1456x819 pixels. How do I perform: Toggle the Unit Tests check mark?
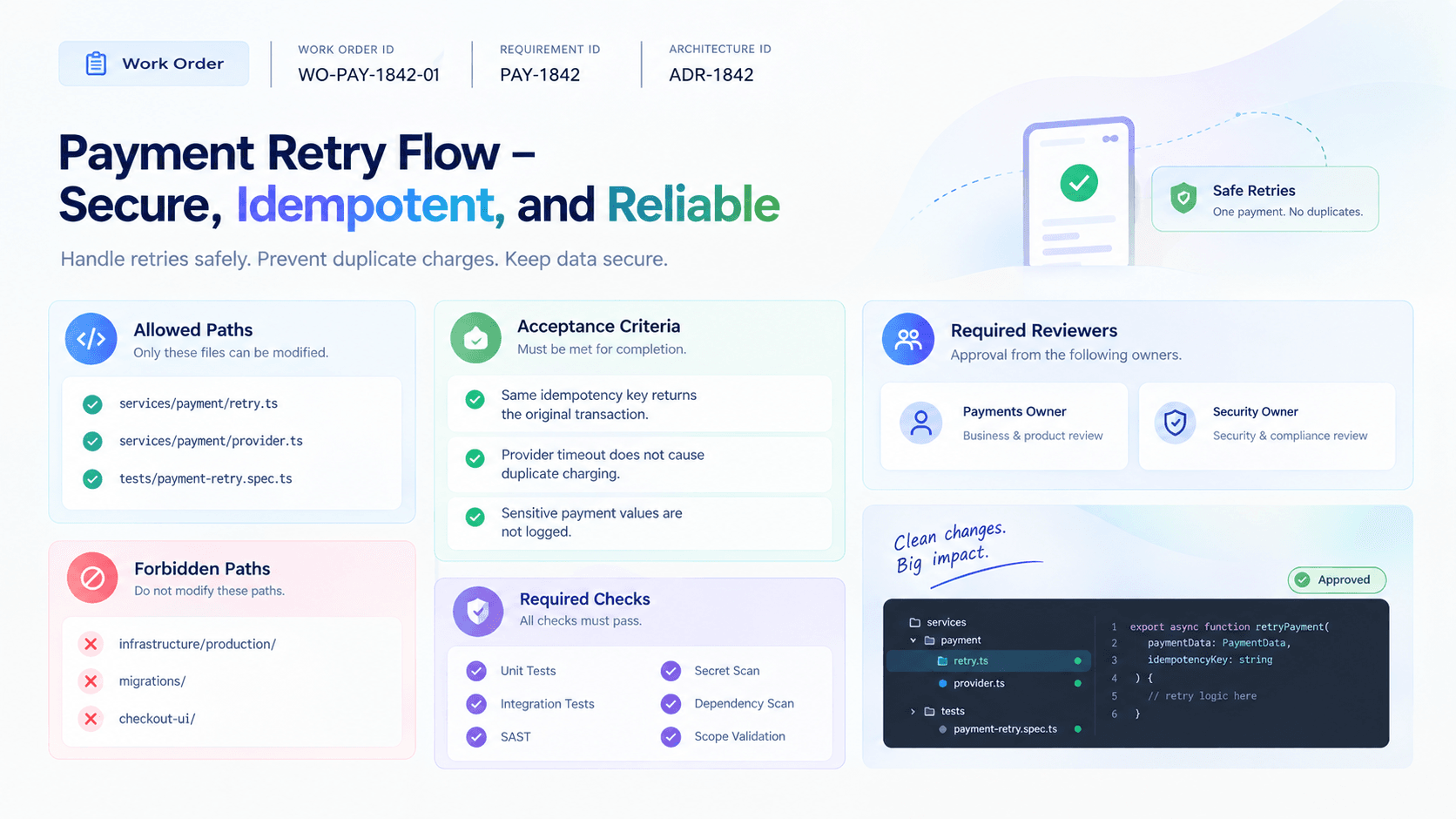(476, 671)
